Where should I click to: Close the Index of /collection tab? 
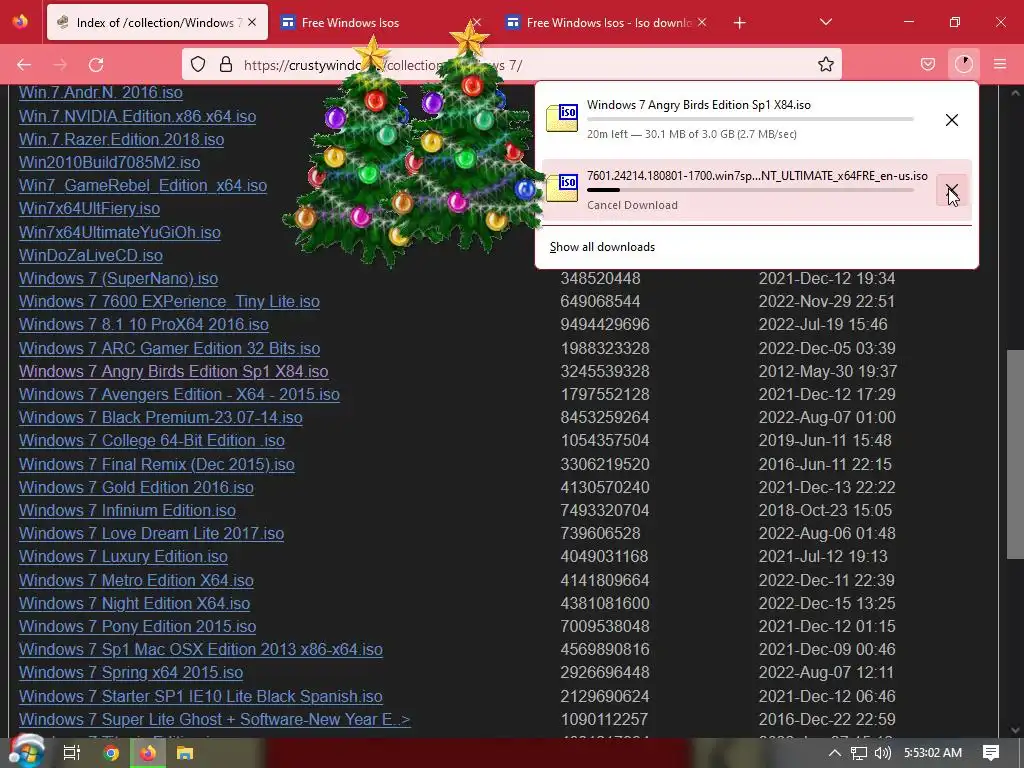[x=252, y=22]
